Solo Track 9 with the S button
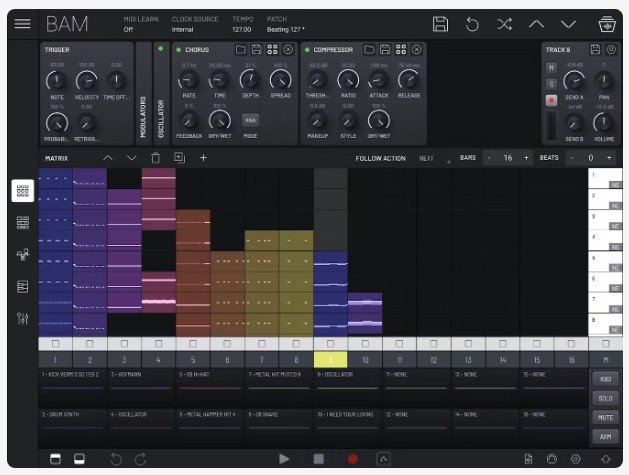This screenshot has height=475, width=629. tap(551, 84)
